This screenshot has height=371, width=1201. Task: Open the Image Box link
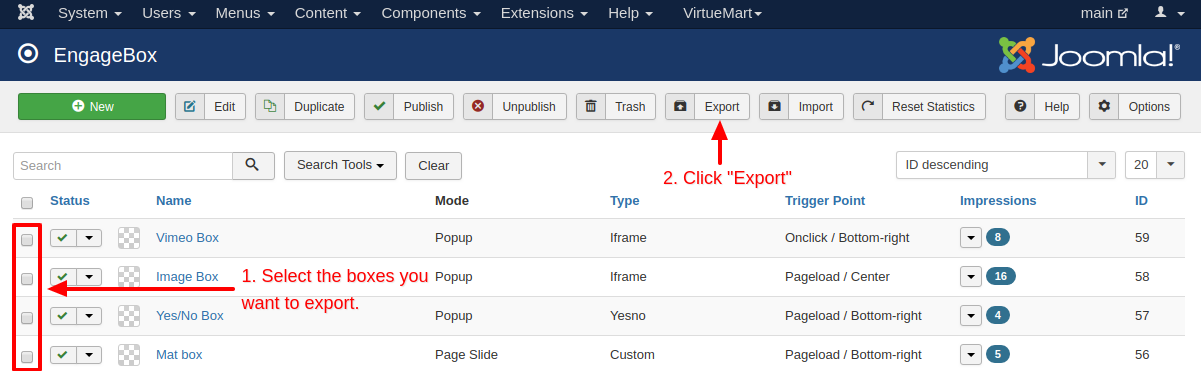pyautogui.click(x=187, y=277)
